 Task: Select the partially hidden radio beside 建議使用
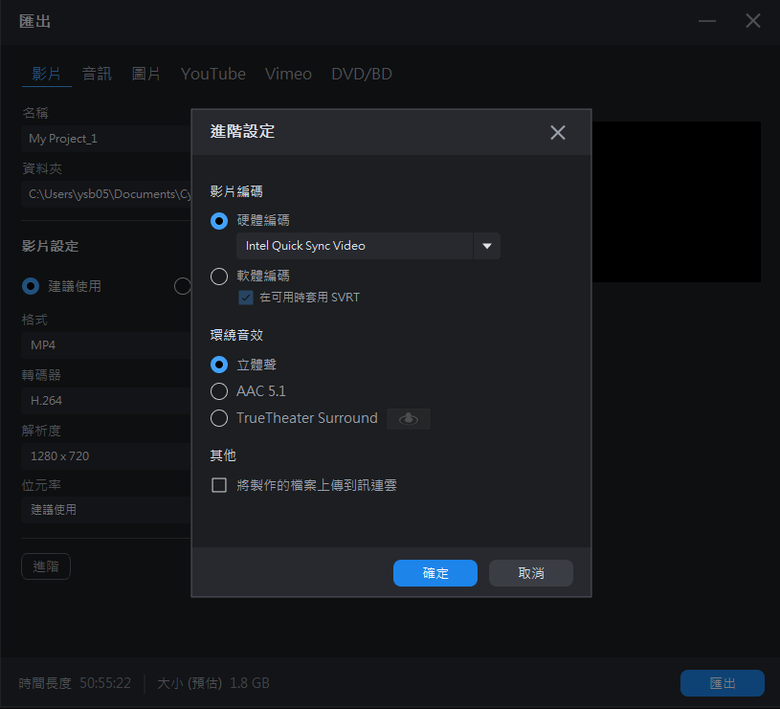(x=183, y=286)
